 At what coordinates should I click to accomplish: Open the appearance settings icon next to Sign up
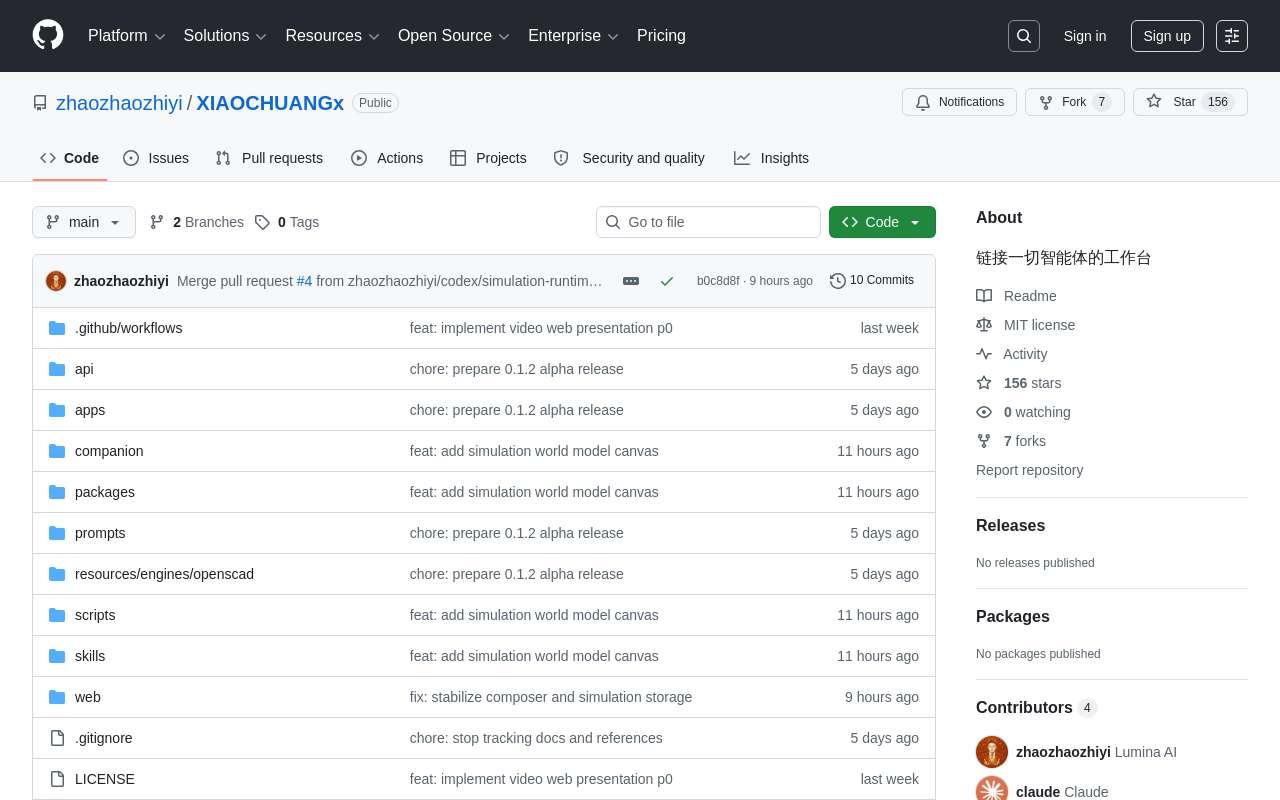(x=1232, y=36)
